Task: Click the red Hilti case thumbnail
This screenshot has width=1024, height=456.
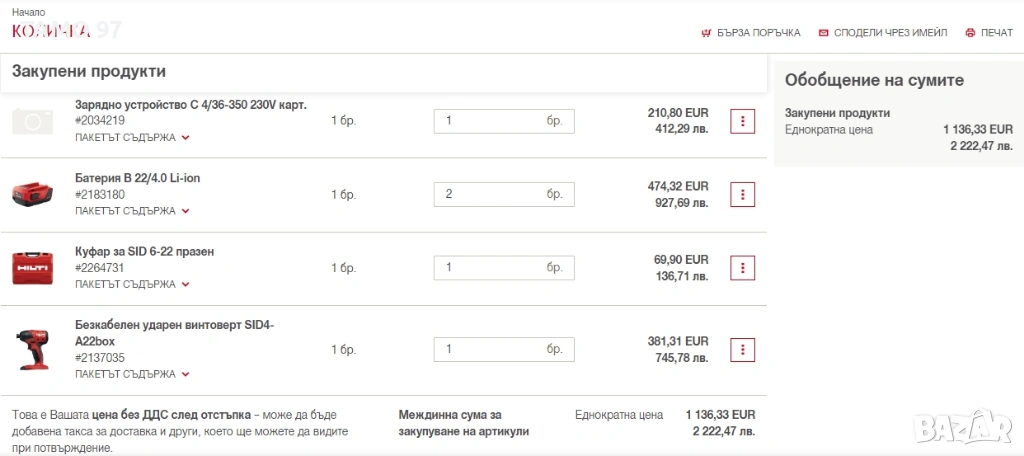Action: click(x=32, y=267)
